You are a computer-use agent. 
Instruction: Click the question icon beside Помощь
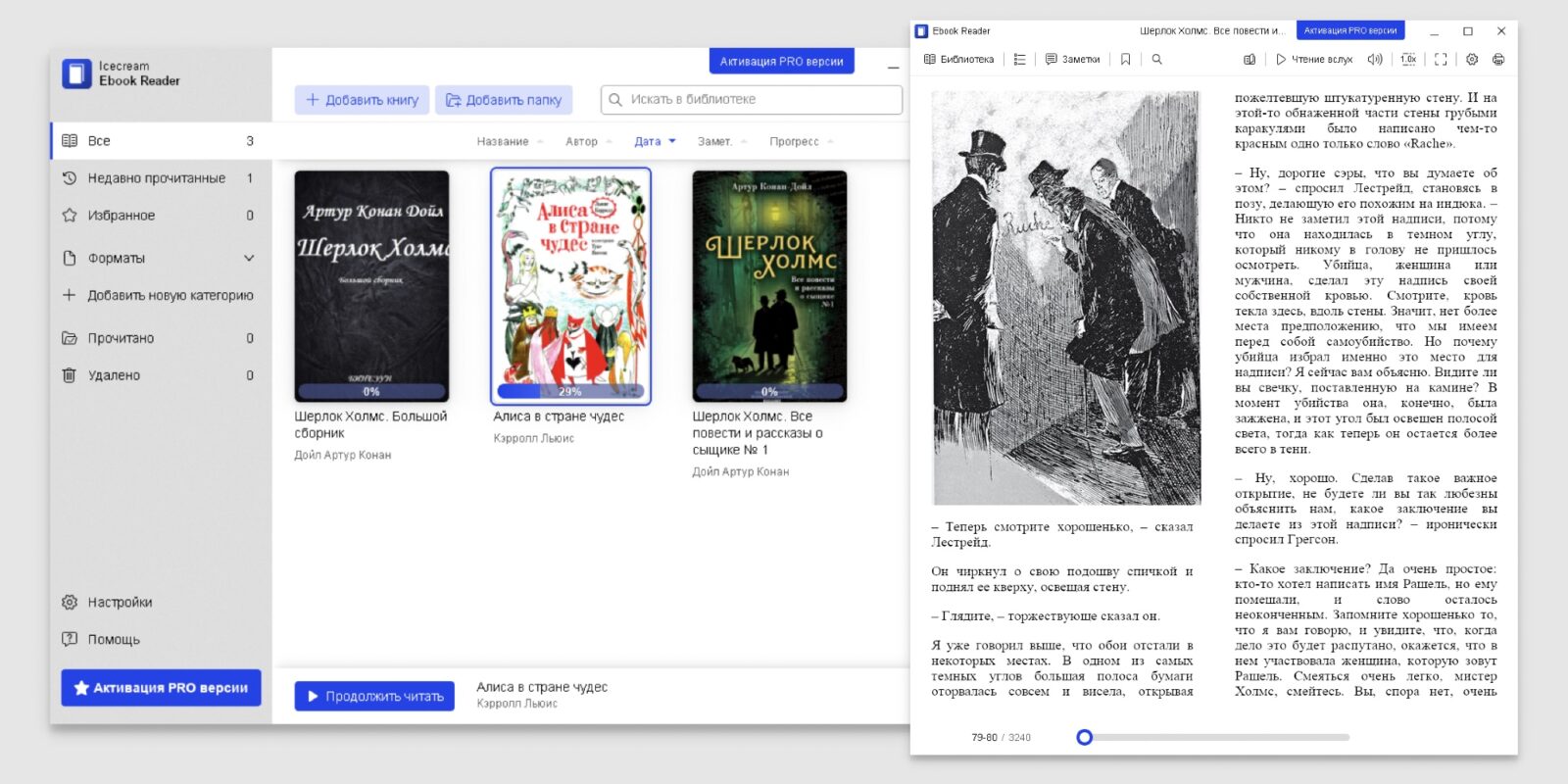point(70,639)
